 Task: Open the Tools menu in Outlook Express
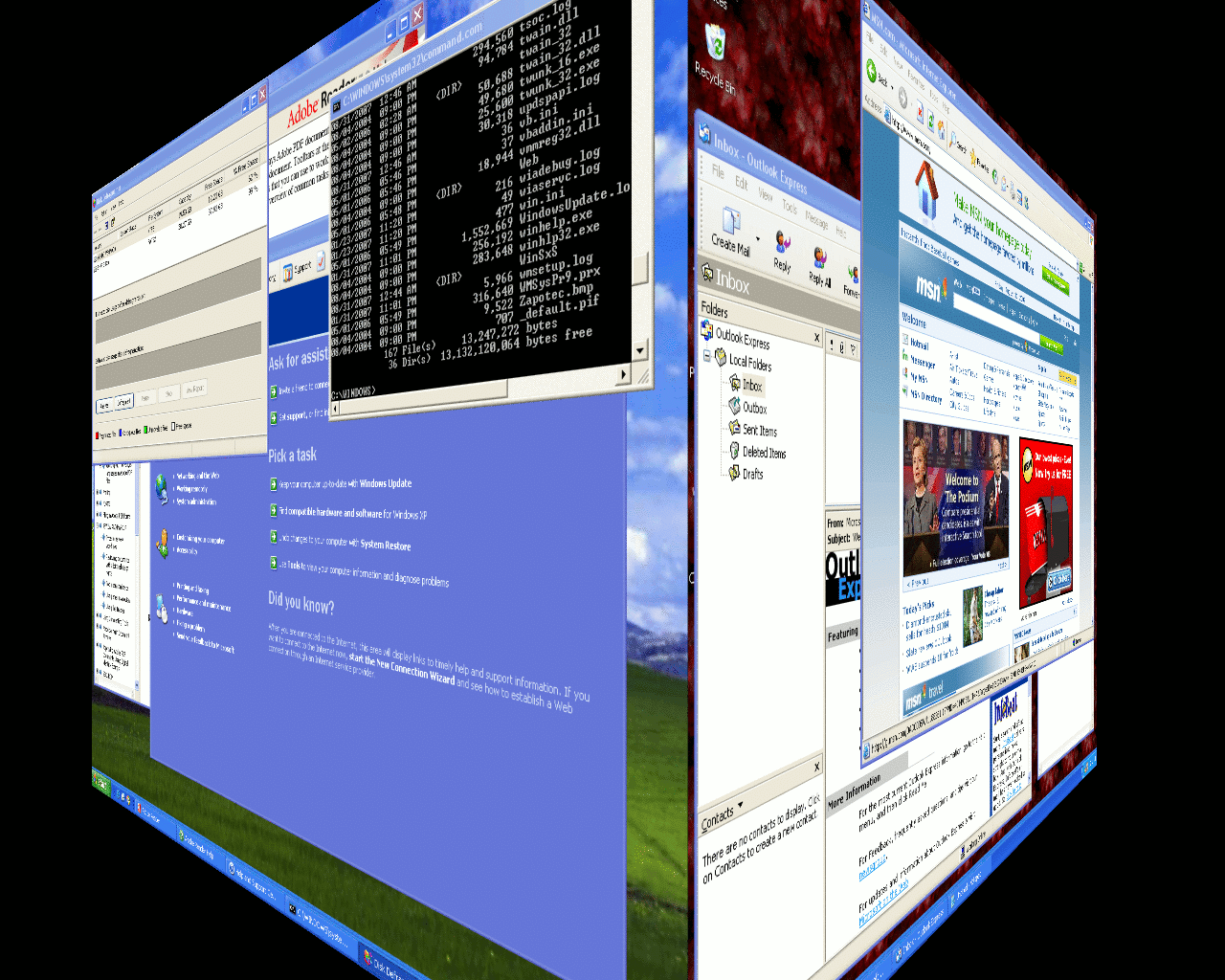pyautogui.click(x=790, y=206)
